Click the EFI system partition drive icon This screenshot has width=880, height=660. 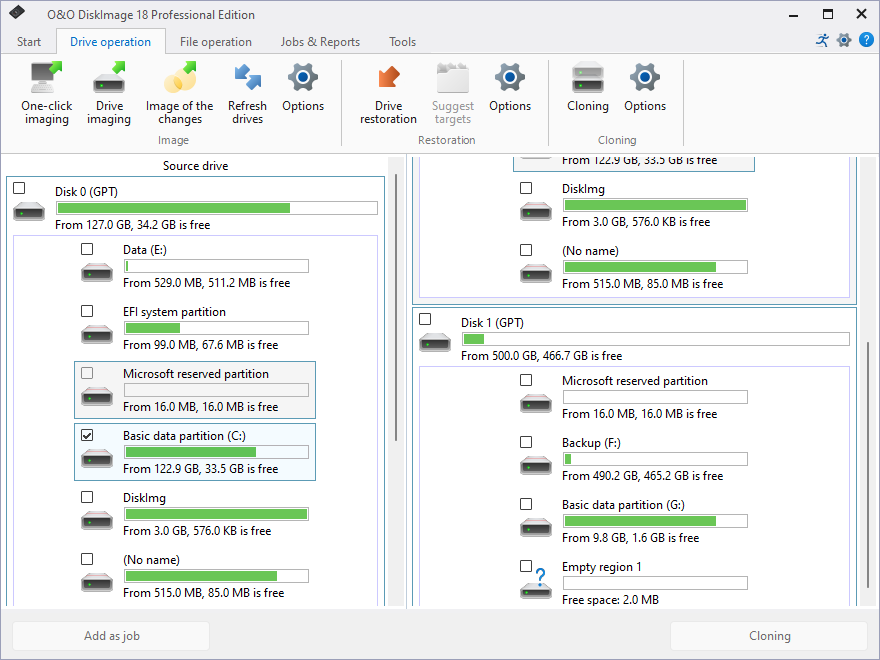click(x=97, y=334)
